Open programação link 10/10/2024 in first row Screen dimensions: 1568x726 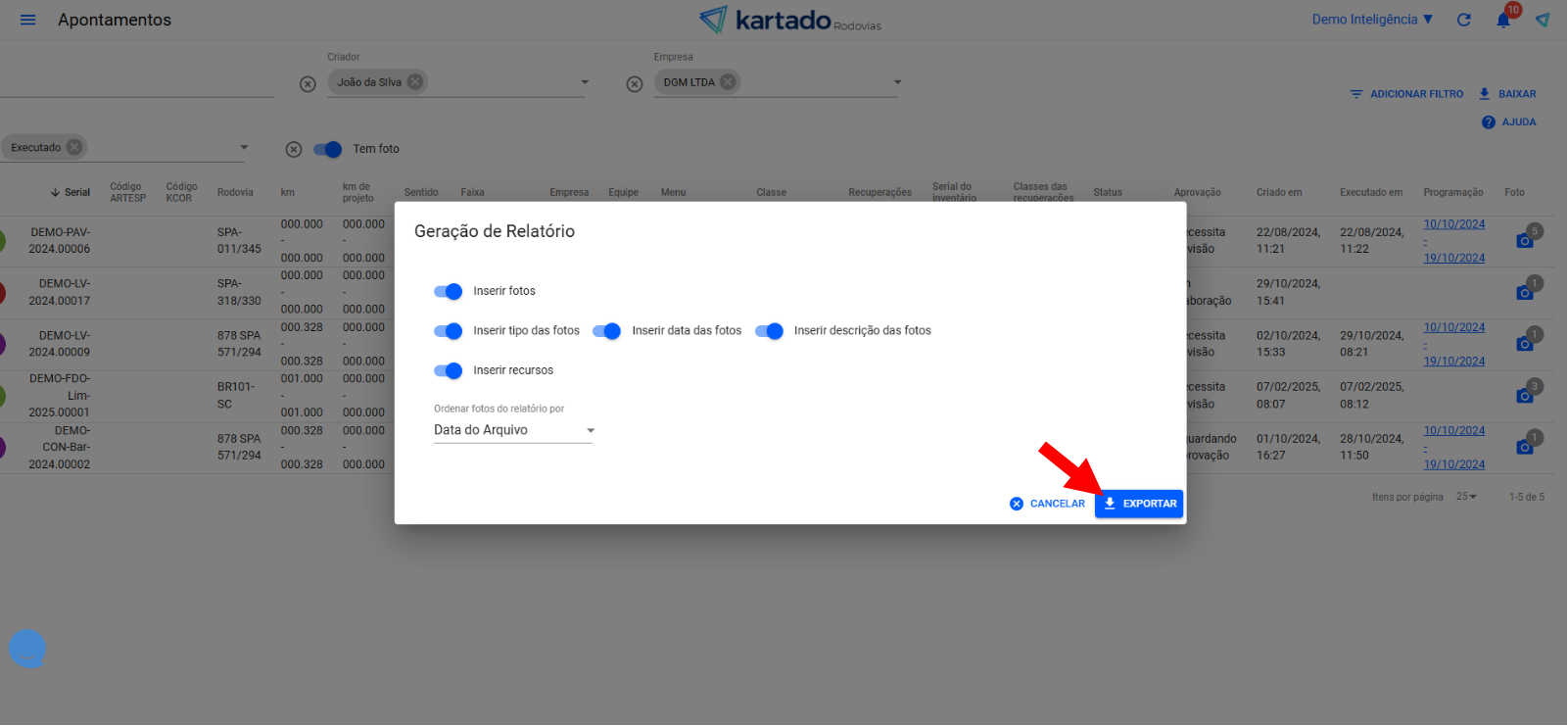tap(1453, 224)
